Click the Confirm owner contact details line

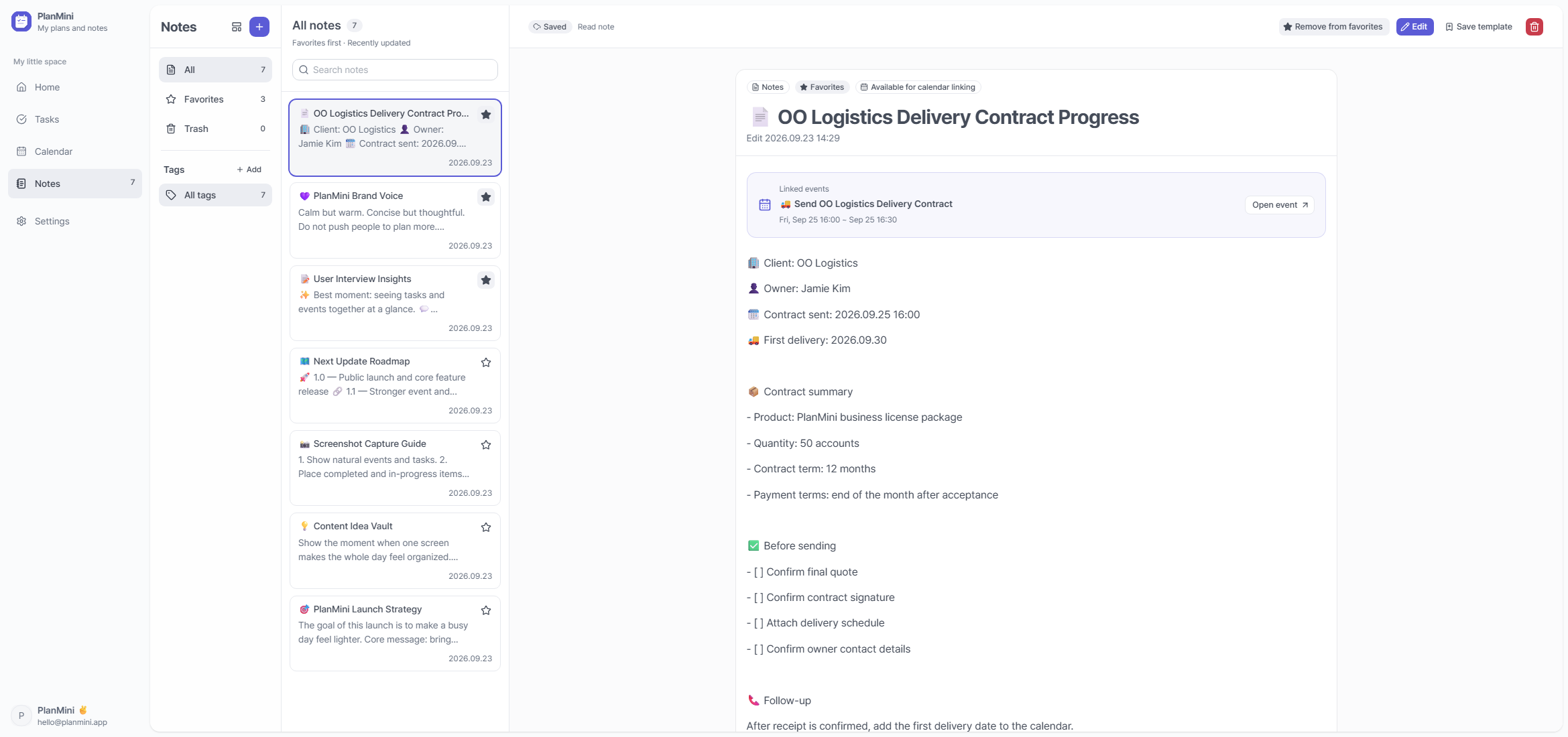(x=829, y=649)
